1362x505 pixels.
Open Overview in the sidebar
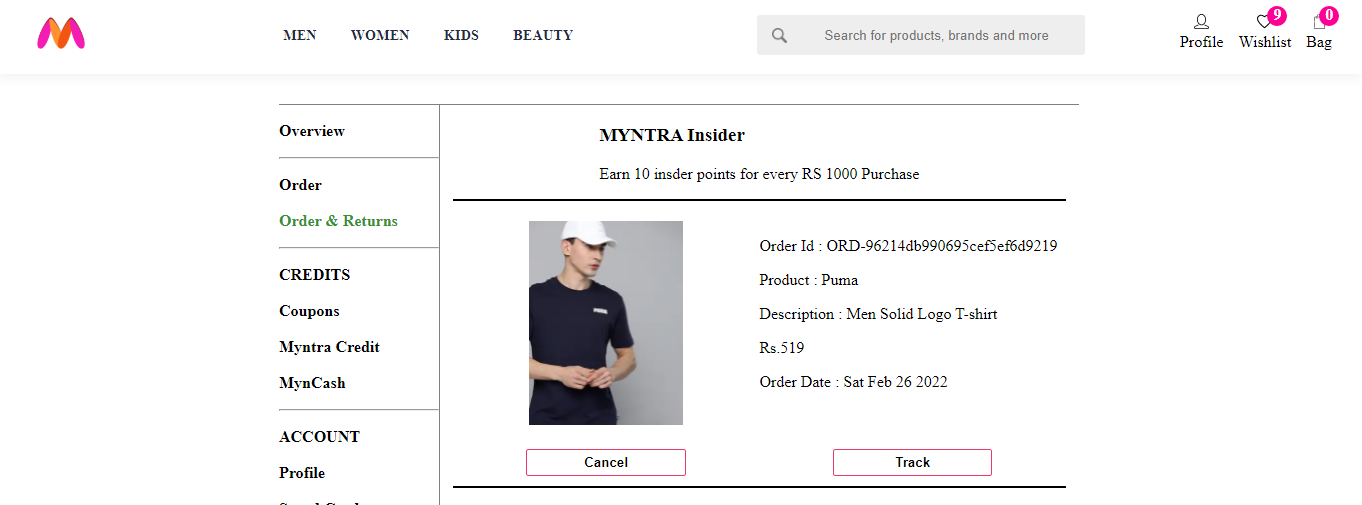click(x=312, y=131)
